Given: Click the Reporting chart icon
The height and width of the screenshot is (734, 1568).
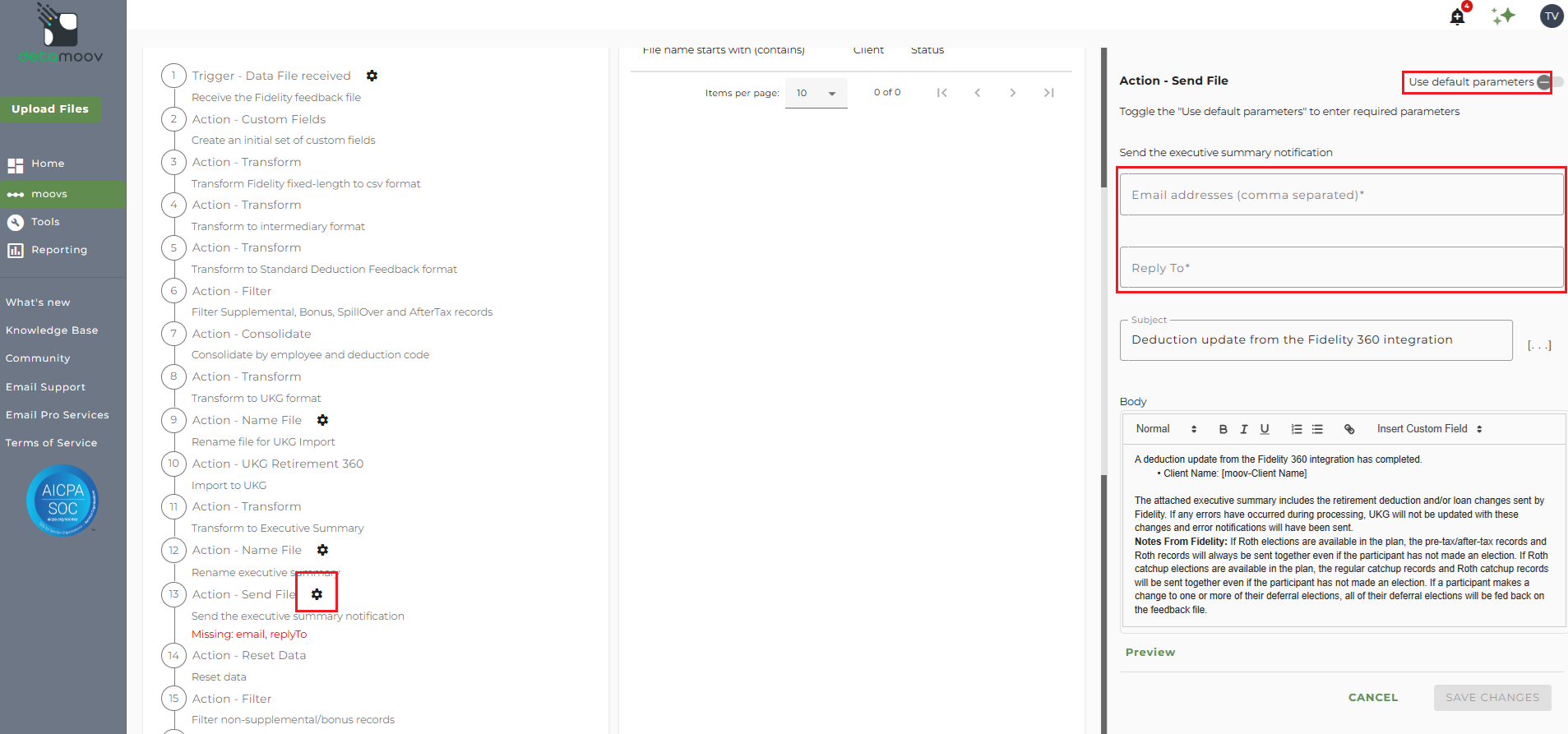Looking at the screenshot, I should coord(15,251).
